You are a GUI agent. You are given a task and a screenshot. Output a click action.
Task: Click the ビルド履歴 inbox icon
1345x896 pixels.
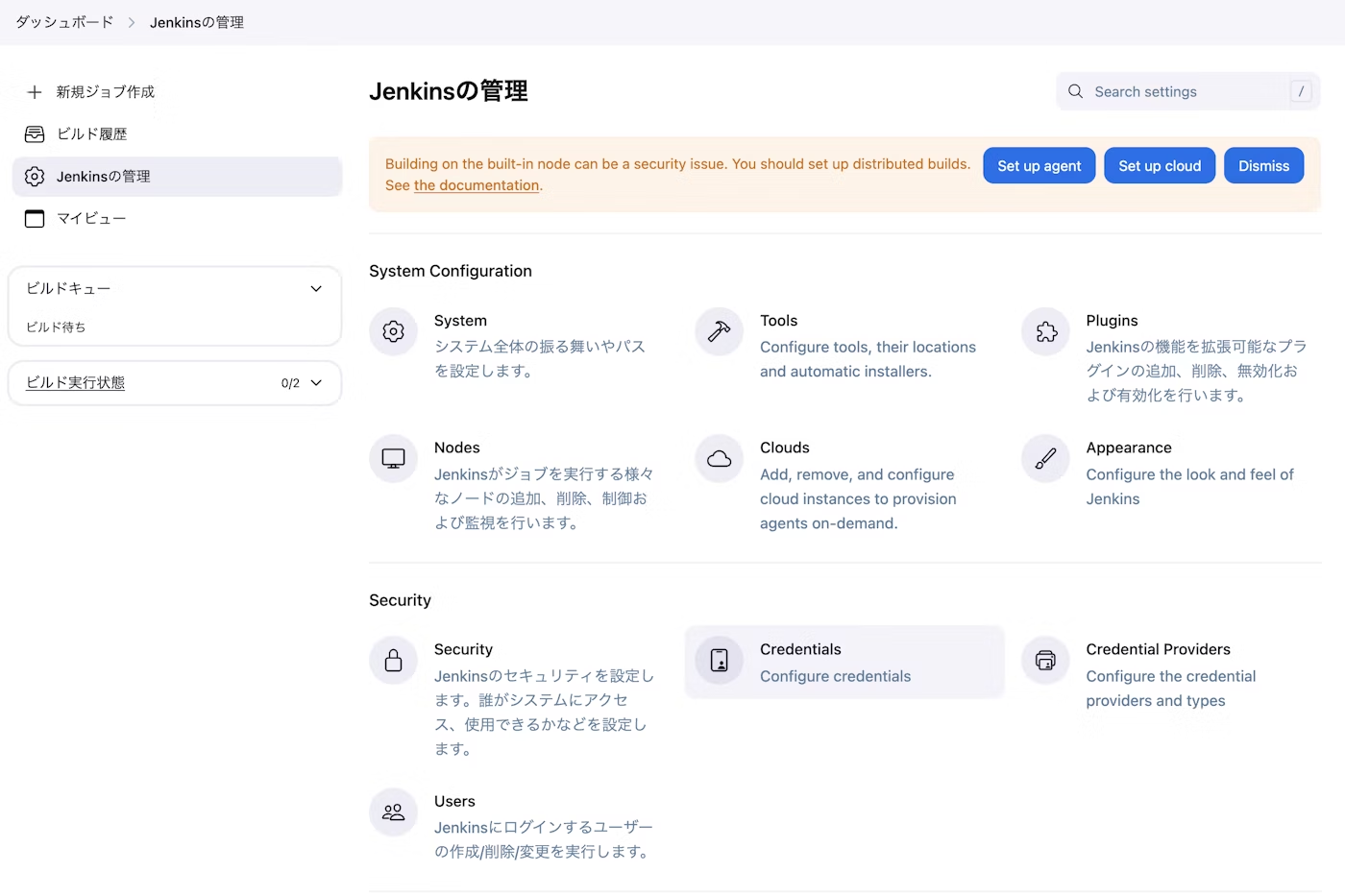coord(35,134)
